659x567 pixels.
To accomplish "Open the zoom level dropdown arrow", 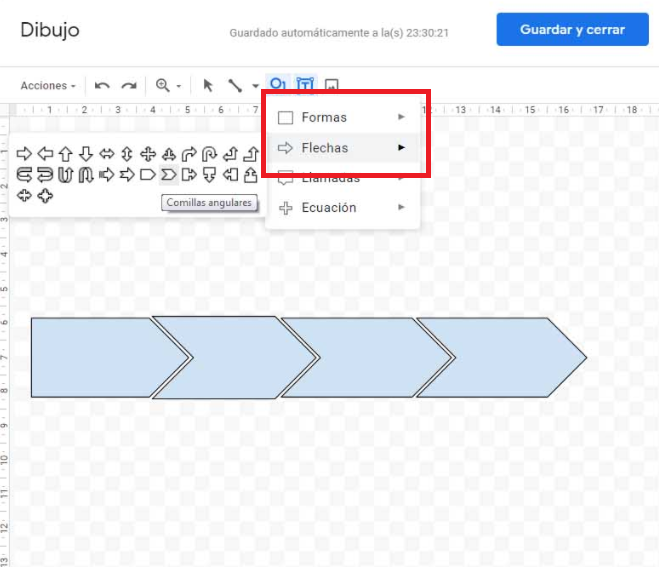I will tap(179, 86).
